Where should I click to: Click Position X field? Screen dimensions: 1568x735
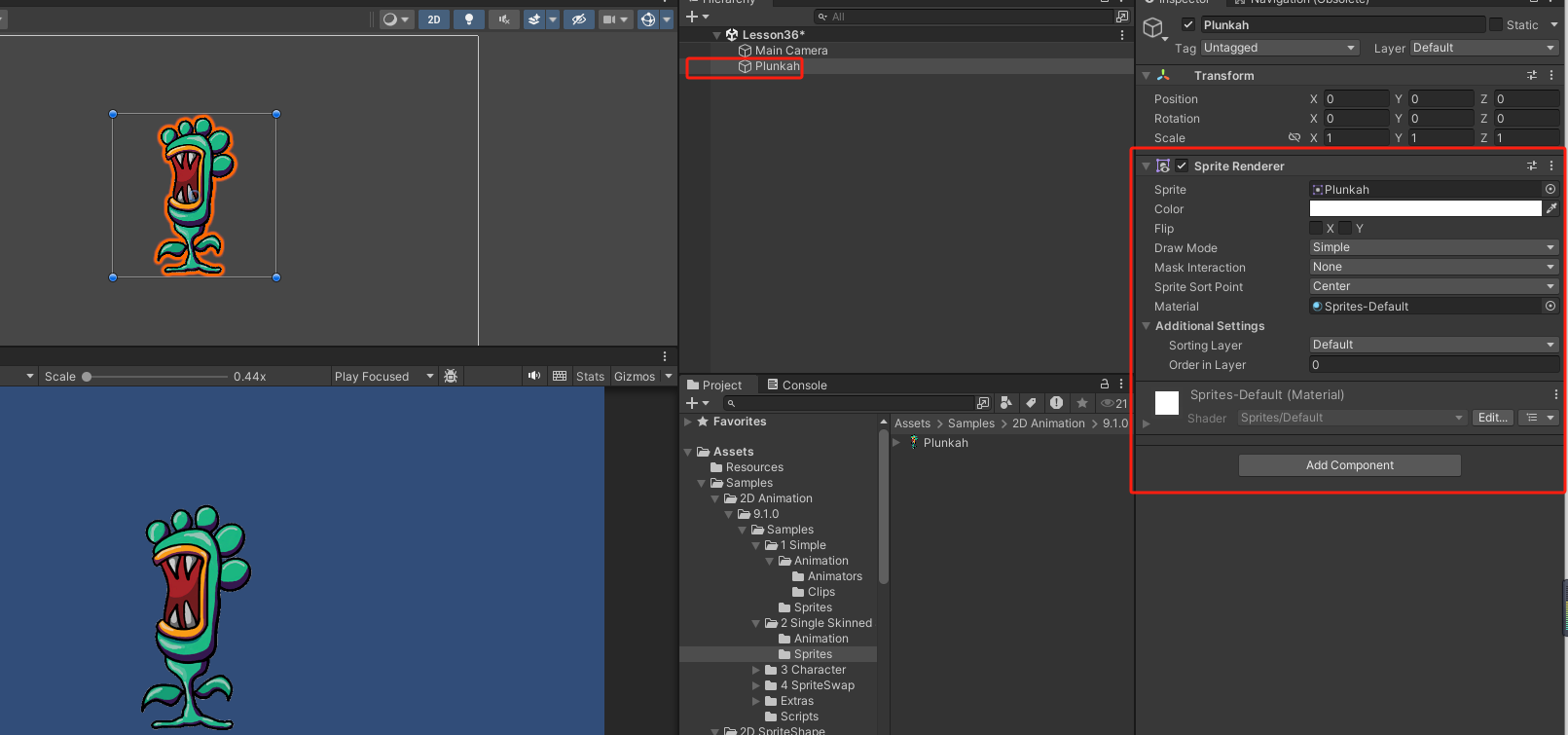[x=1356, y=99]
